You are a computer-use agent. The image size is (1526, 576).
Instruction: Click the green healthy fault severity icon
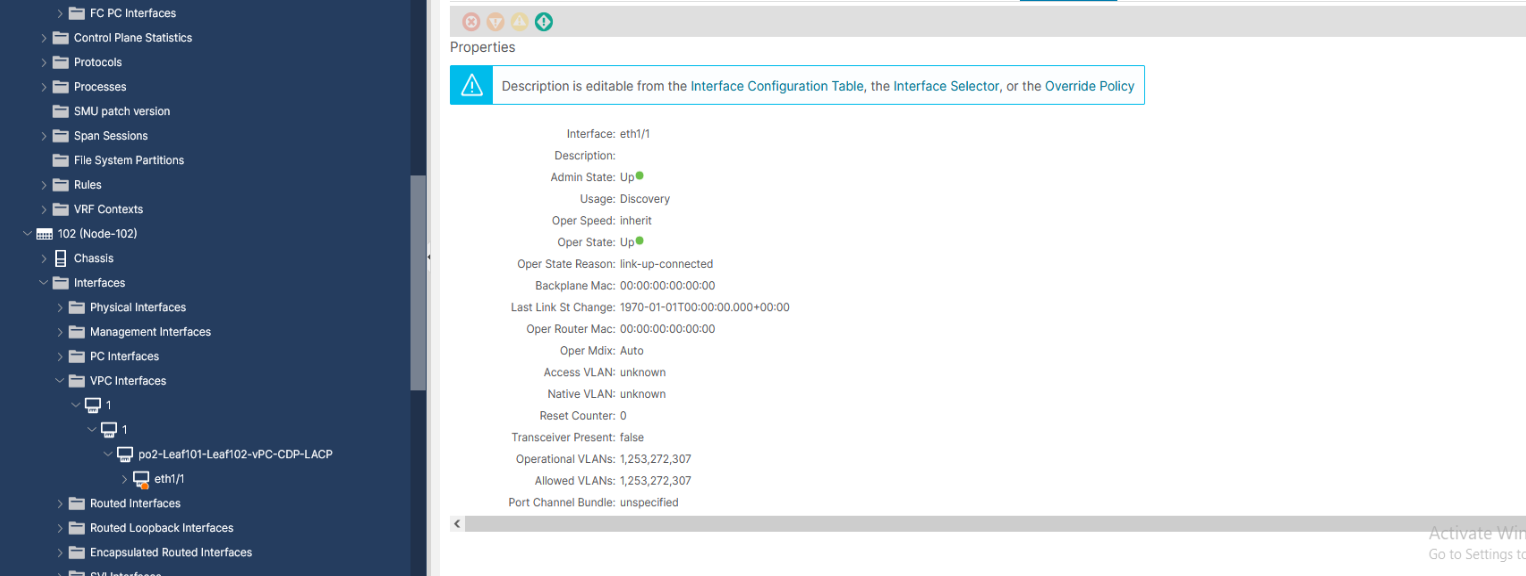click(x=544, y=21)
